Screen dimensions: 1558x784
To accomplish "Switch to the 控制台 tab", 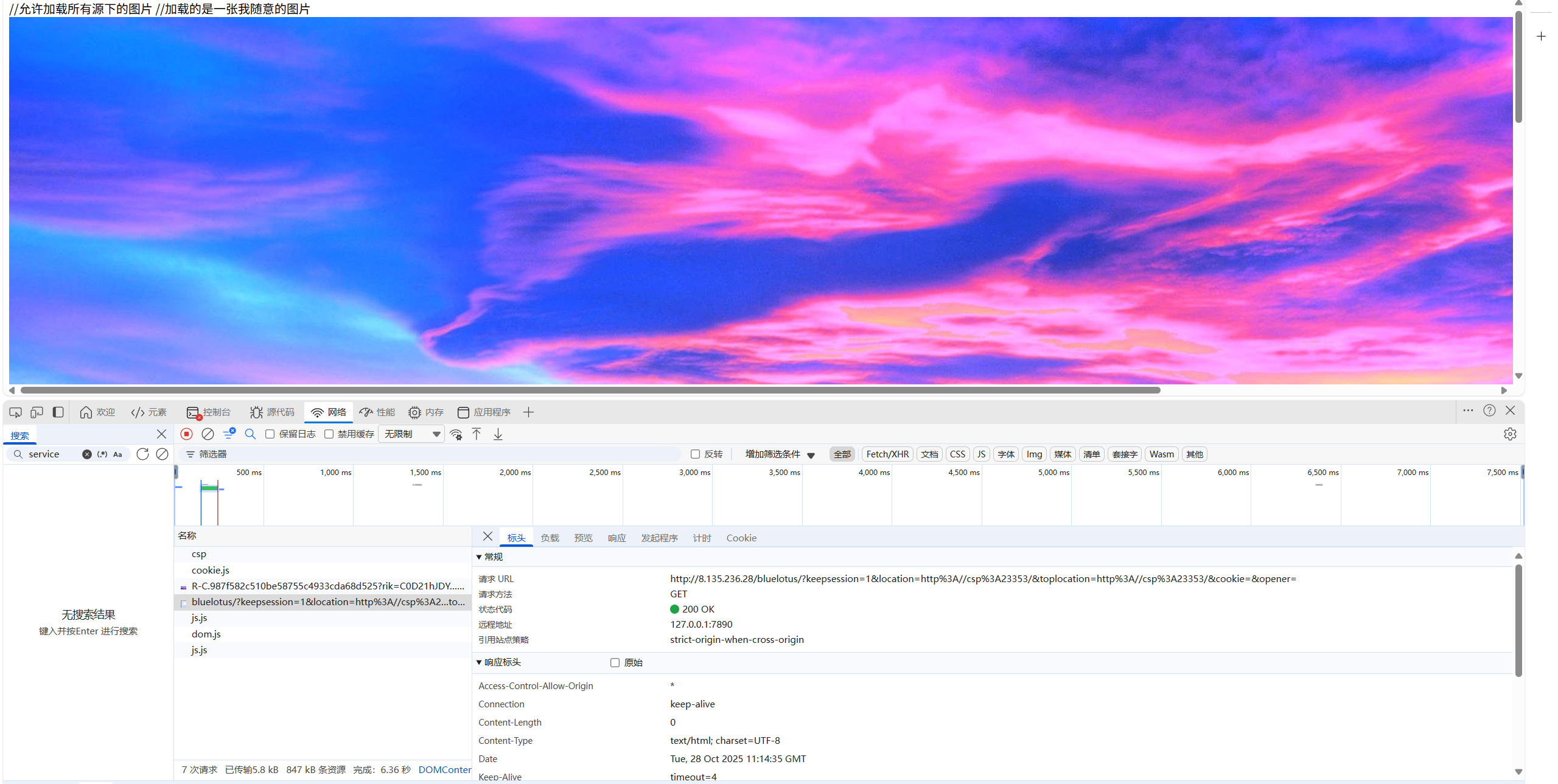I will (x=209, y=412).
